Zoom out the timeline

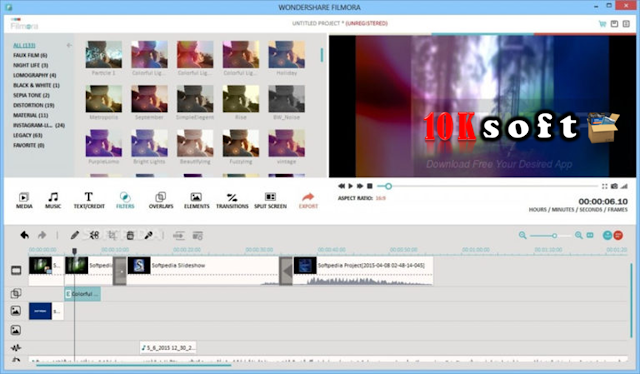[x=522, y=235]
